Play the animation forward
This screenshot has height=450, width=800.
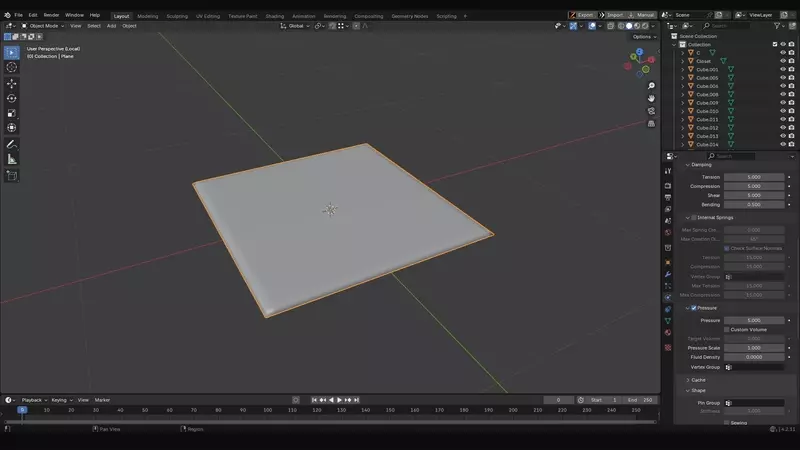339,400
